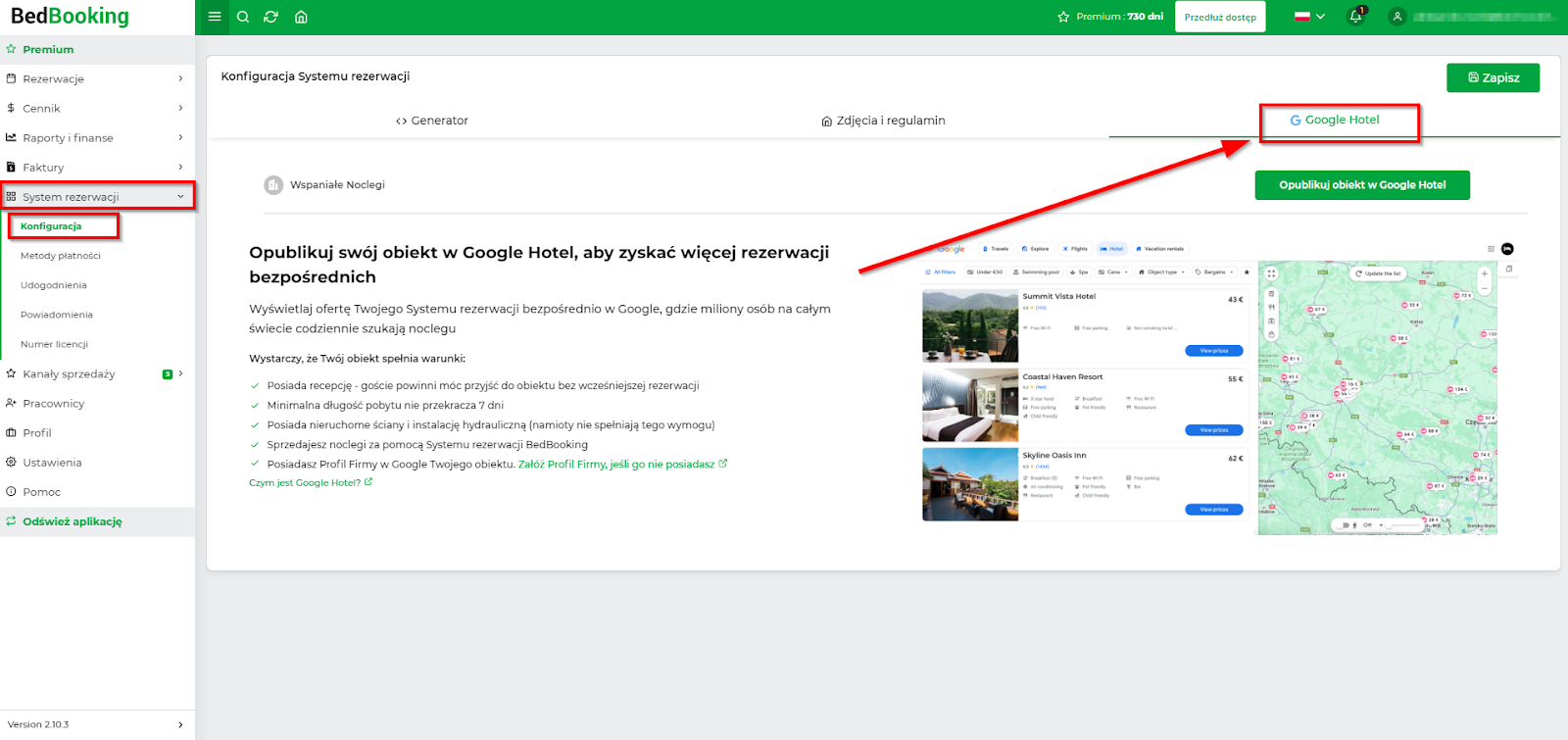The height and width of the screenshot is (740, 1568).
Task: Click the Ustawienia gear icon
Action: pos(12,462)
